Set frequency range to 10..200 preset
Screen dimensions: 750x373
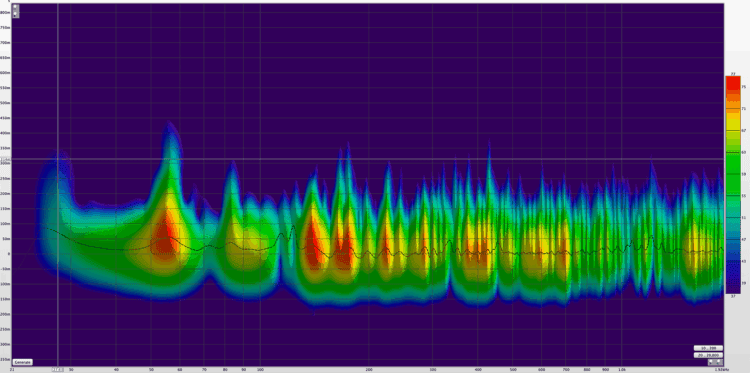[708, 348]
